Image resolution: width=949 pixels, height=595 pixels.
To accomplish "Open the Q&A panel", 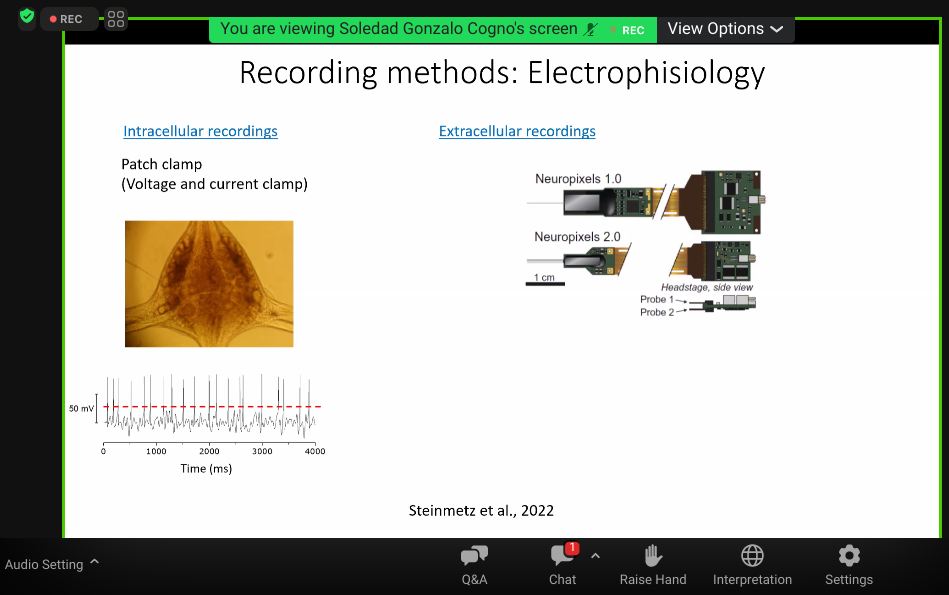I will (474, 565).
